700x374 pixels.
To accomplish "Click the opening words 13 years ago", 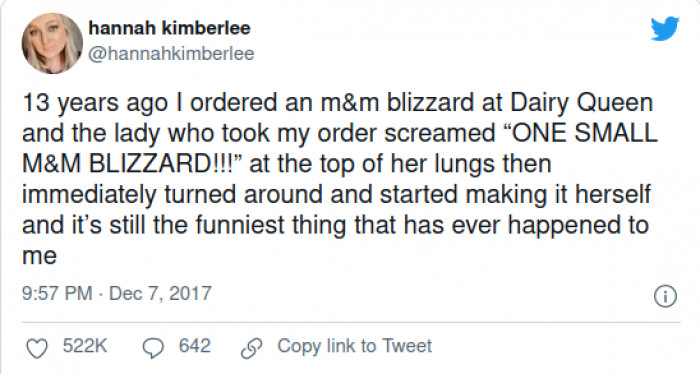I will 95,103.
